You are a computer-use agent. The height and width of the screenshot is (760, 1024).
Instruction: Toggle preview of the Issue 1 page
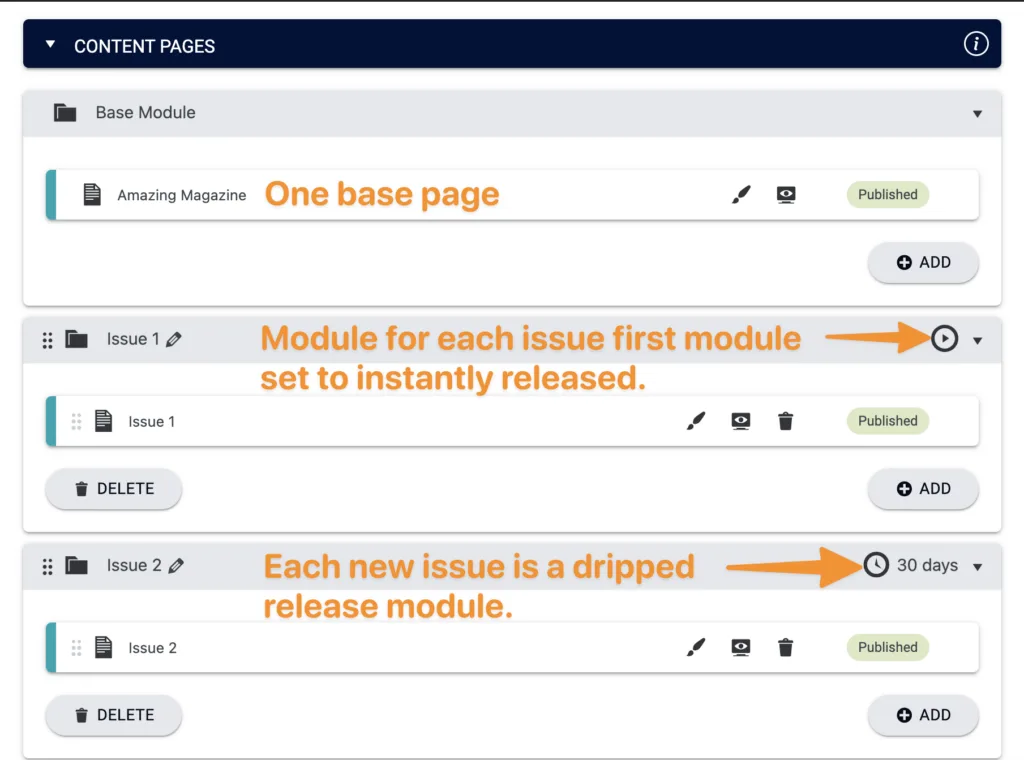pyautogui.click(x=741, y=421)
